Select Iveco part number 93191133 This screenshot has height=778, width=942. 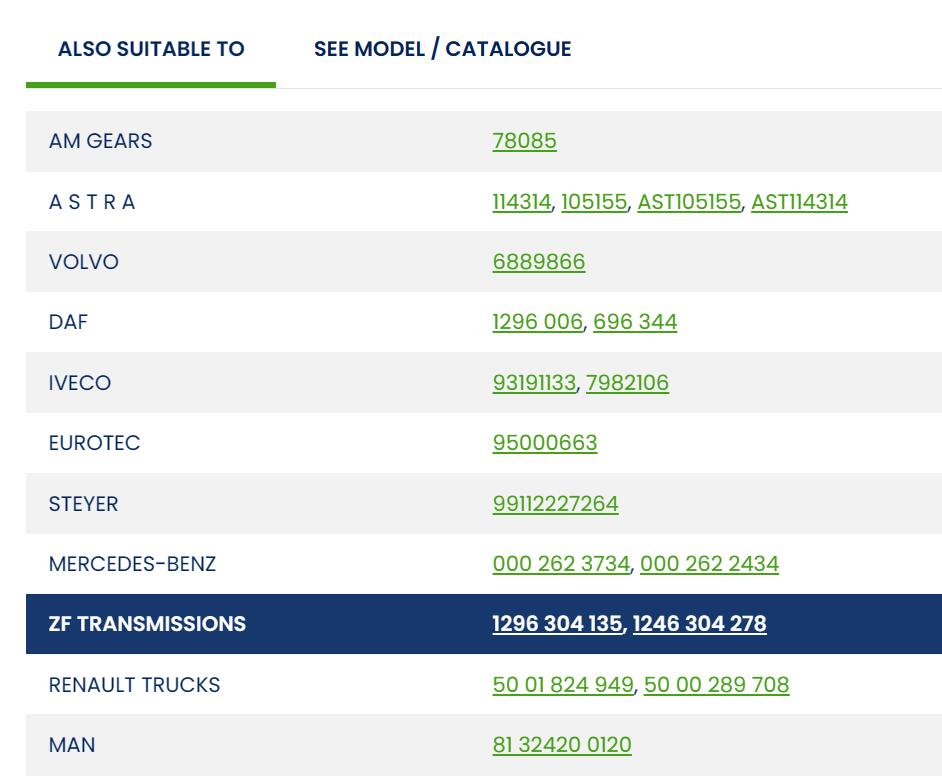(534, 383)
